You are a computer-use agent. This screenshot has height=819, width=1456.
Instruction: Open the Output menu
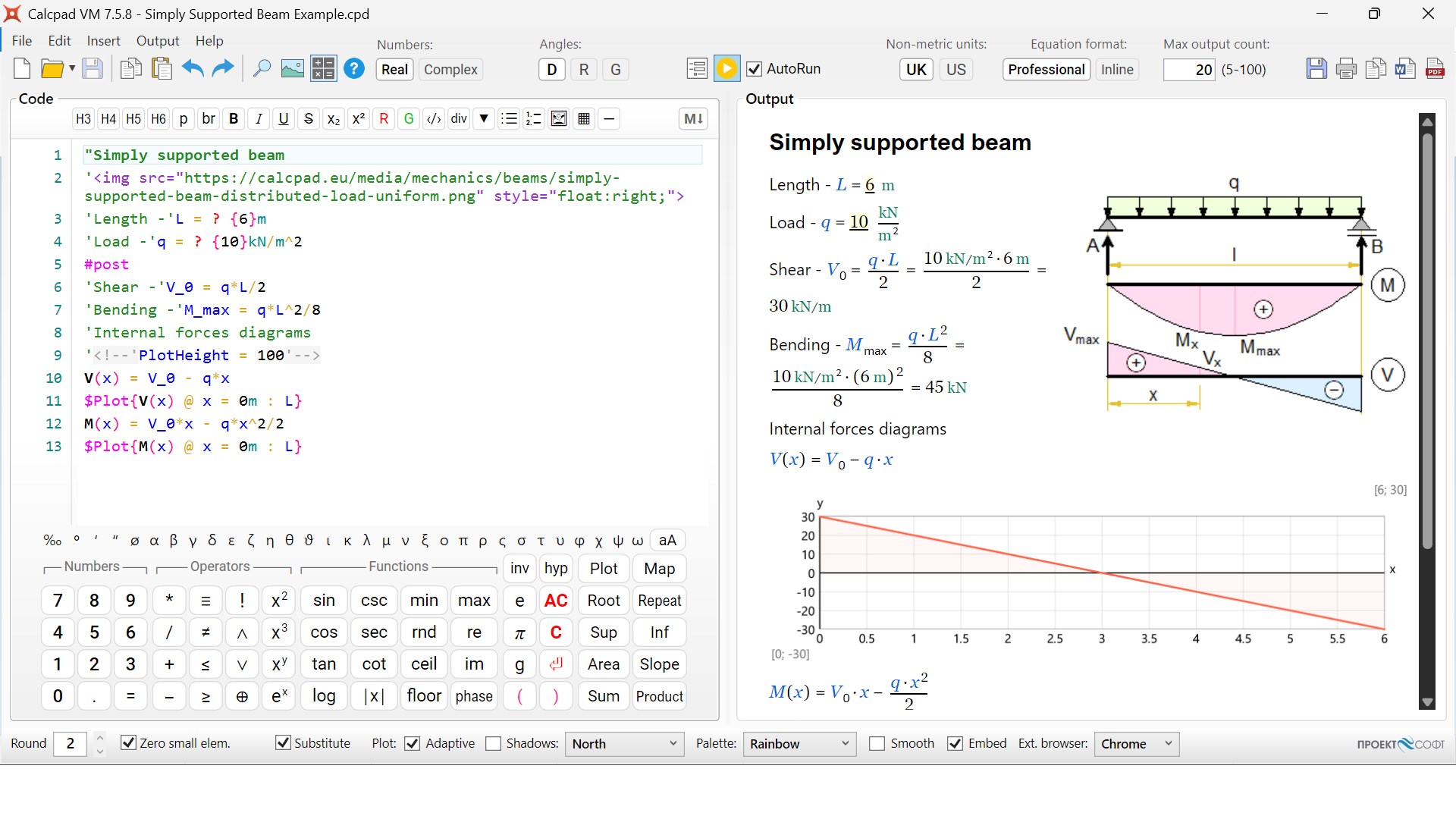click(x=157, y=41)
